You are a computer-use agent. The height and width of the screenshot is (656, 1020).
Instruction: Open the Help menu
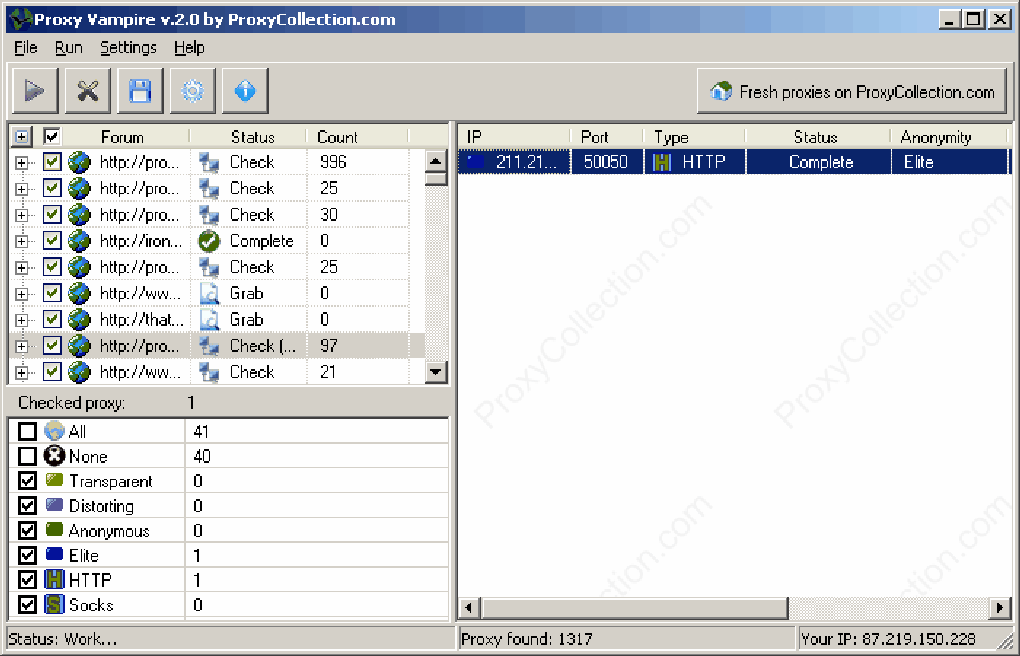pyautogui.click(x=189, y=48)
